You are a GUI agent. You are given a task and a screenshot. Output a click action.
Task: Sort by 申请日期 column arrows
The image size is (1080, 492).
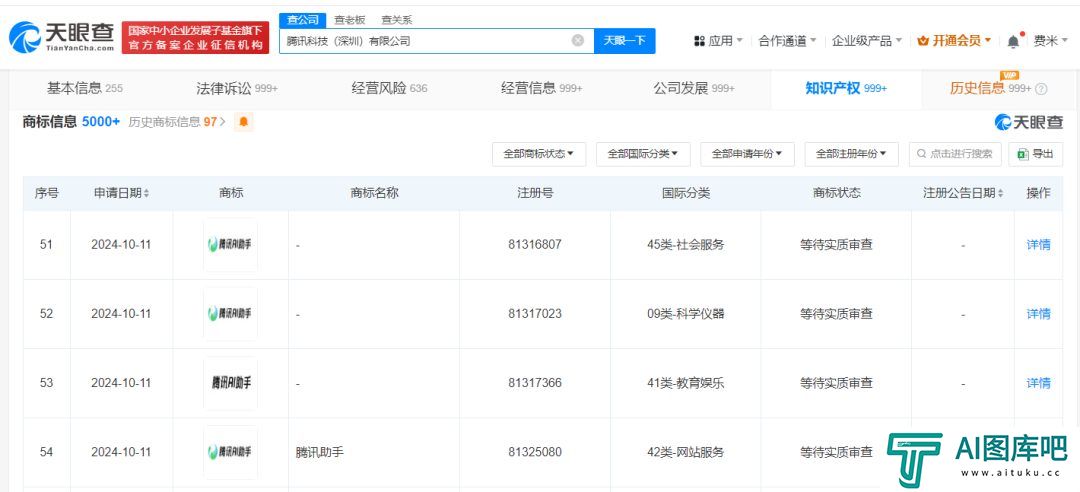coord(146,194)
